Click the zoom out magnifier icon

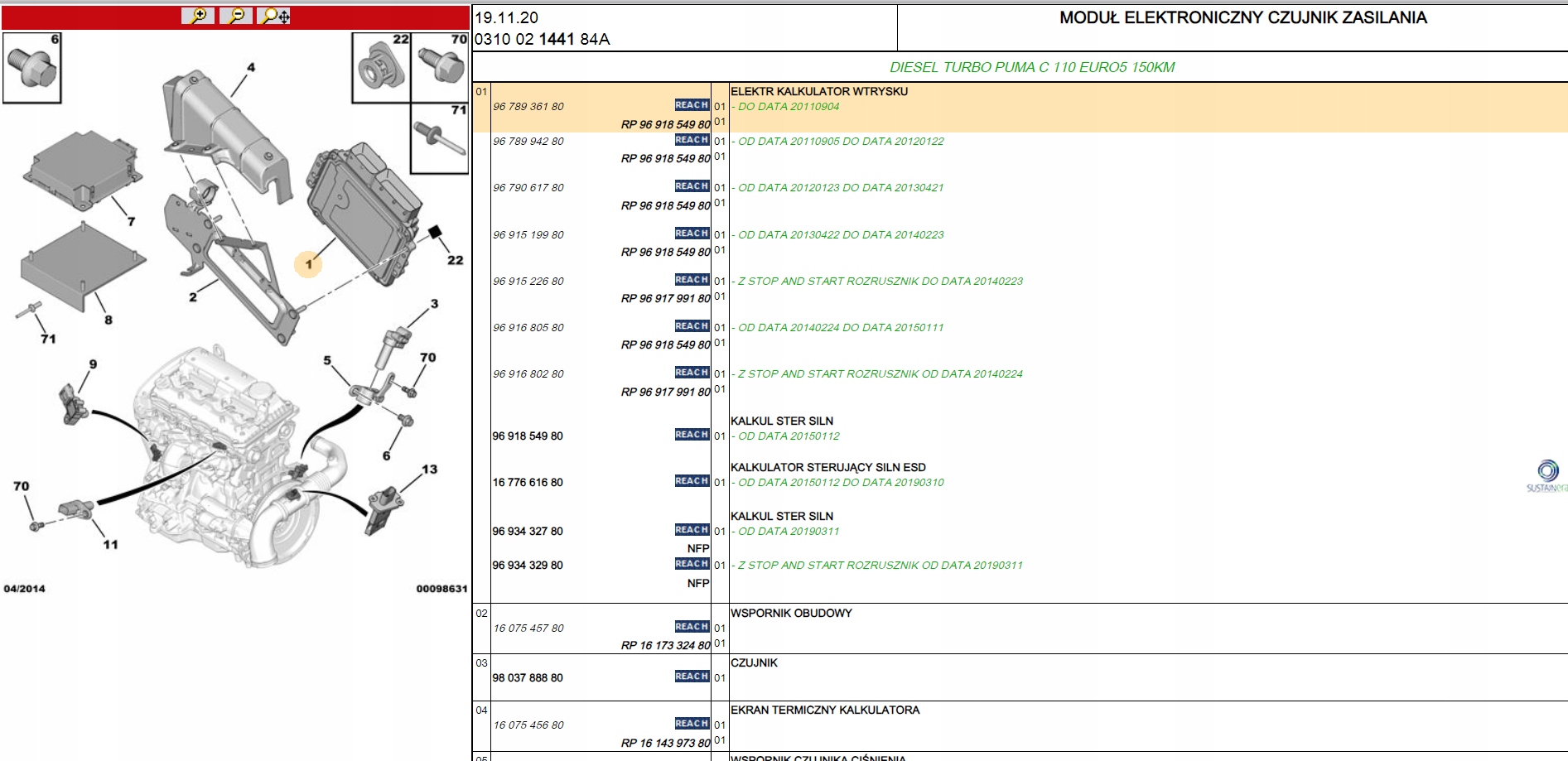coord(236,16)
